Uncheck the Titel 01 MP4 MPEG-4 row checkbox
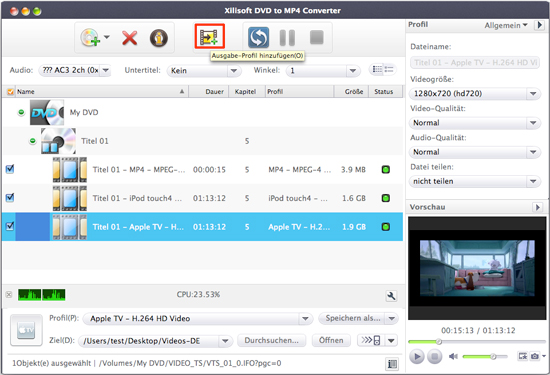This screenshot has width=550, height=375. tap(10, 169)
